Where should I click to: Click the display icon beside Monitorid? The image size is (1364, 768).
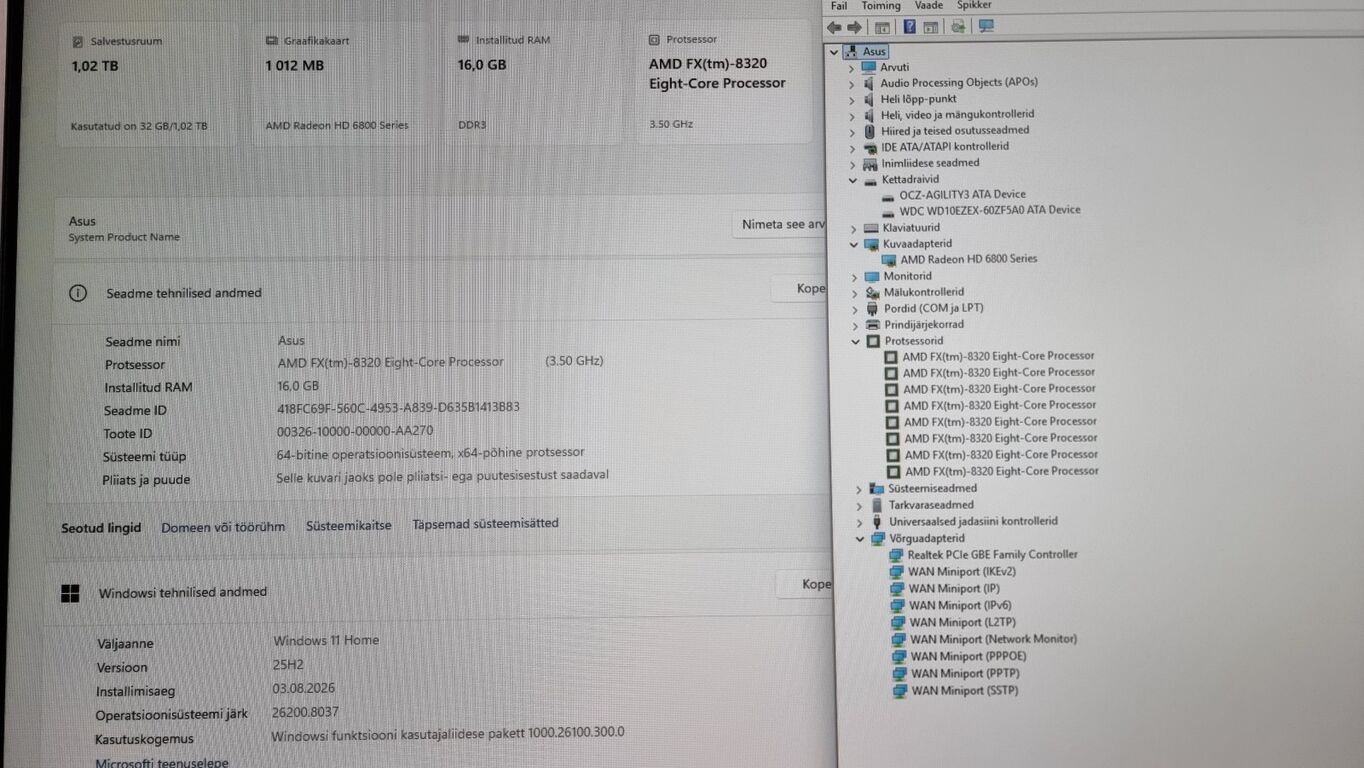coord(871,276)
